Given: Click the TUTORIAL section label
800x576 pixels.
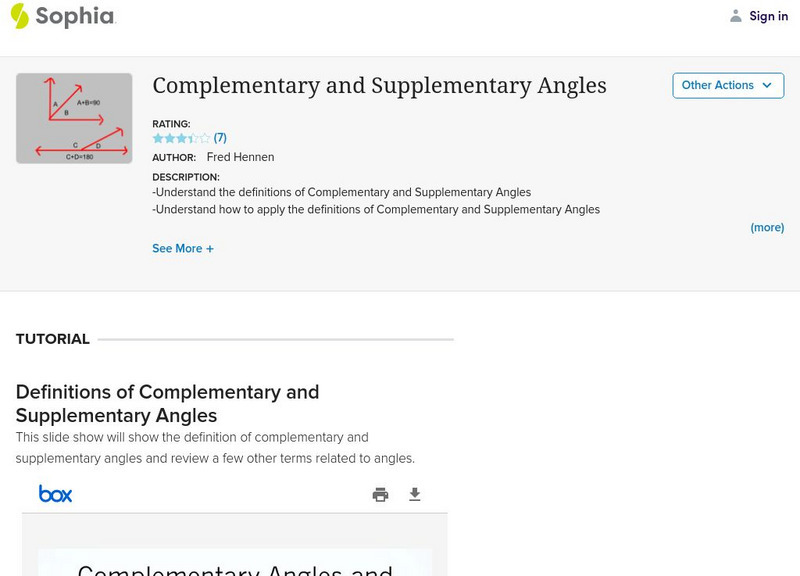Looking at the screenshot, I should coord(53,339).
